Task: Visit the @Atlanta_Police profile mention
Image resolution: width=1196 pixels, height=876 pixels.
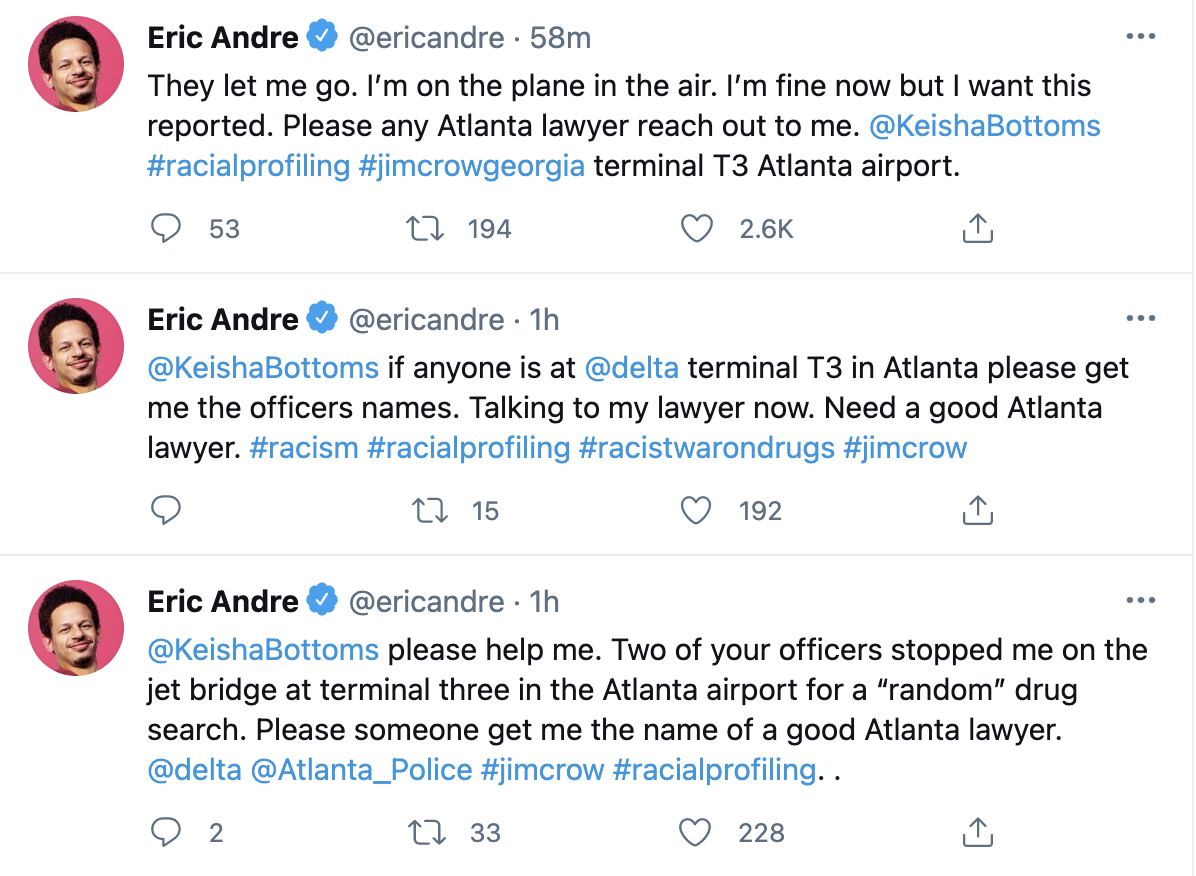Action: click(362, 770)
